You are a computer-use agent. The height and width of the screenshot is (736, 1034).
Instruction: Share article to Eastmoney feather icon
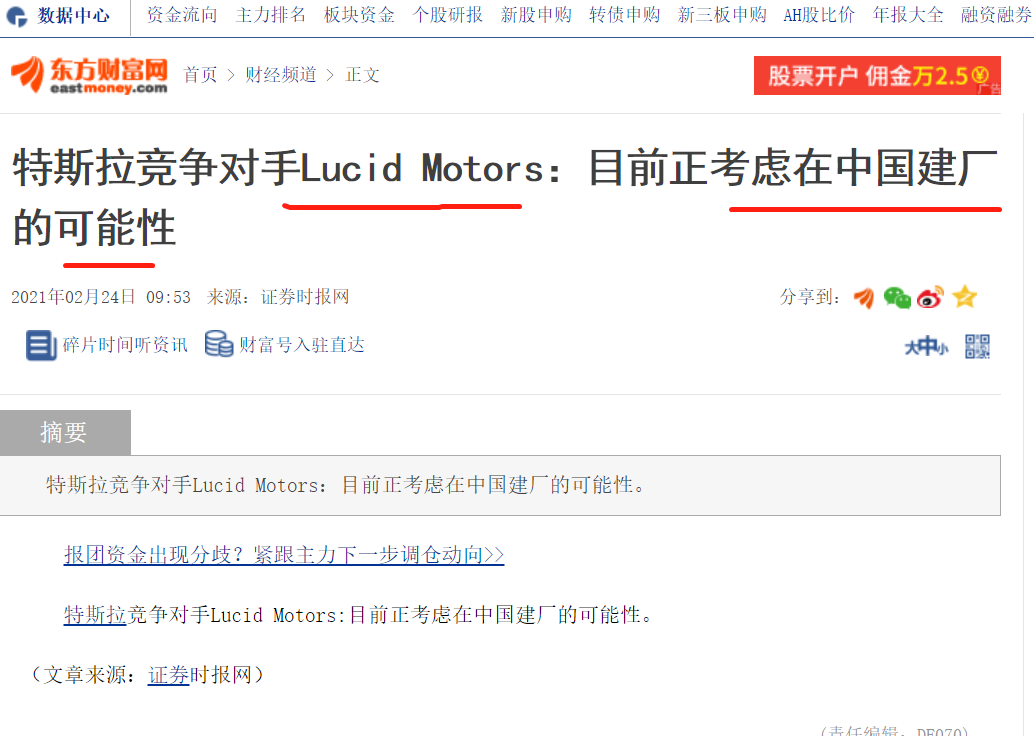click(x=864, y=298)
